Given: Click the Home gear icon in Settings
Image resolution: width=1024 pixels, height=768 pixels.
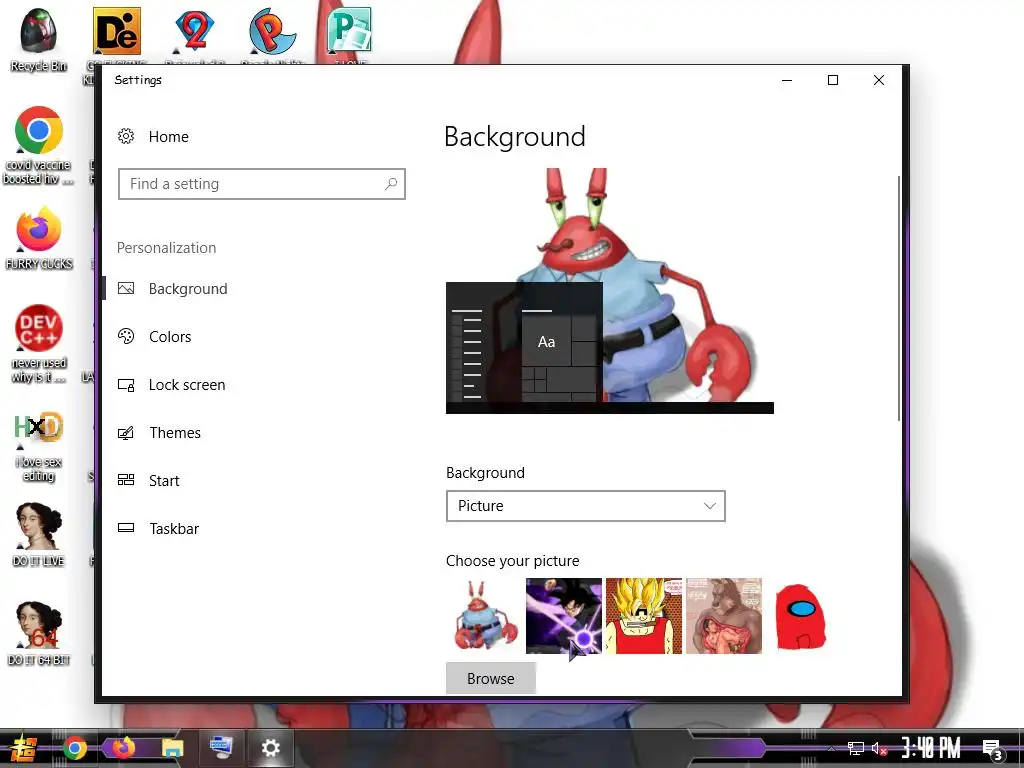Looking at the screenshot, I should (126, 136).
